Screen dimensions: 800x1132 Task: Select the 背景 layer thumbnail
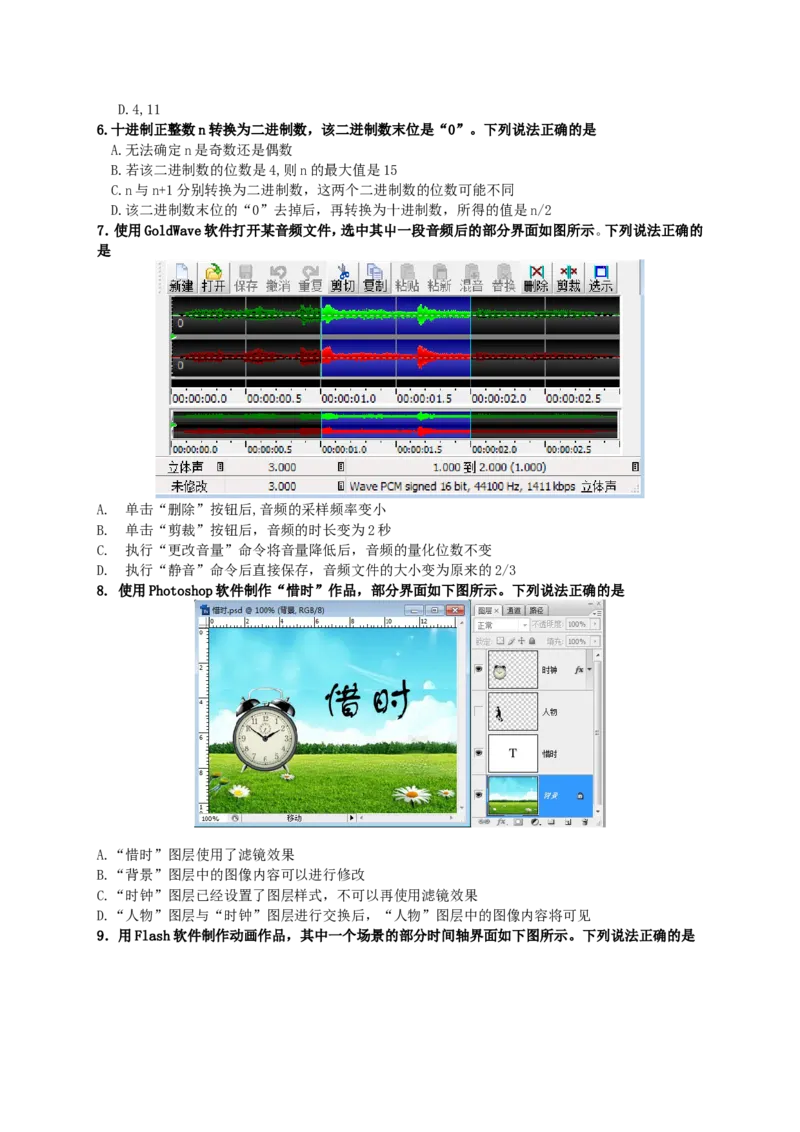click(x=512, y=795)
